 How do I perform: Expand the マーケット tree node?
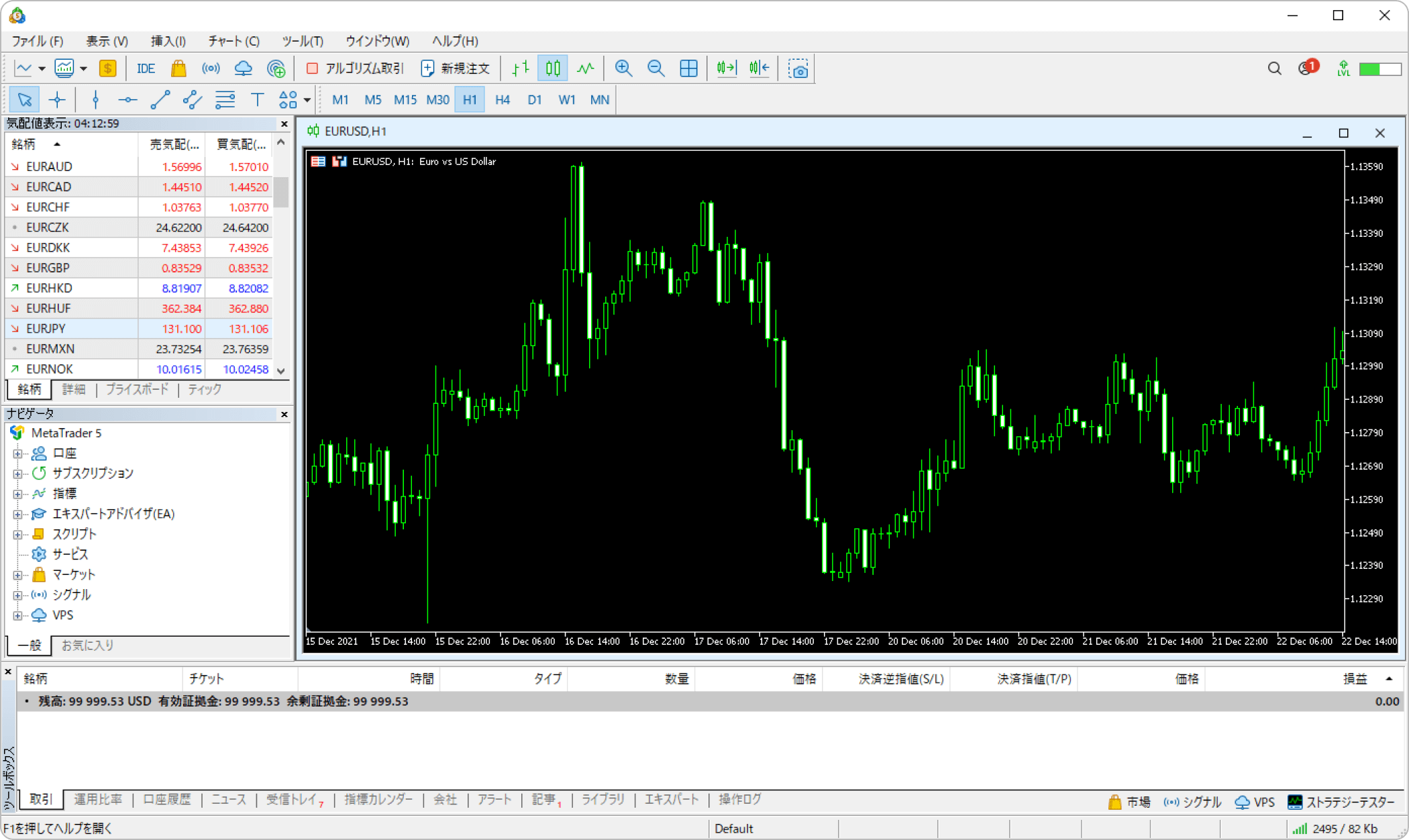point(17,575)
